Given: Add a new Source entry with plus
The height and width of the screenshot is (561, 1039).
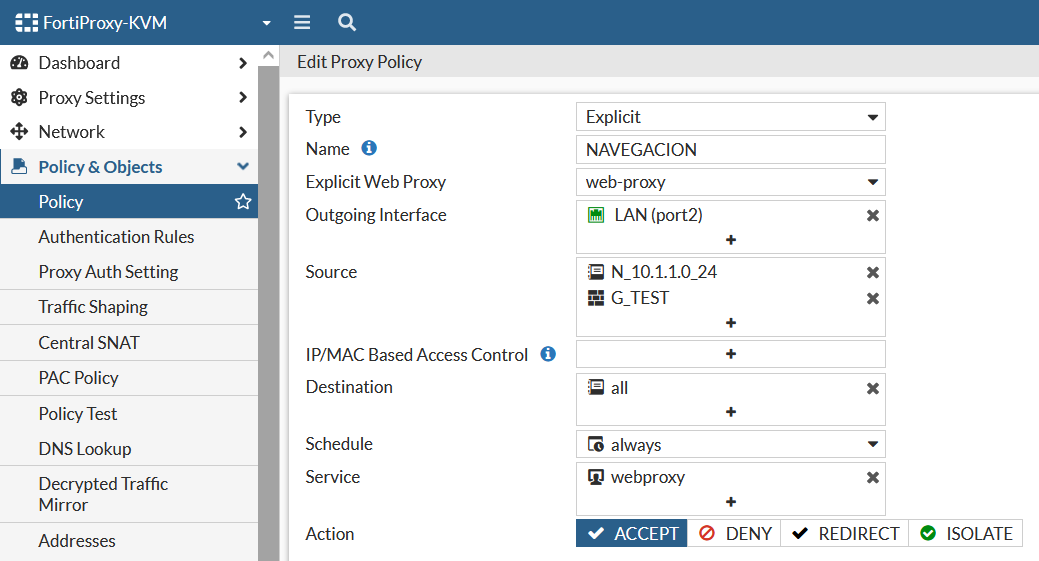Looking at the screenshot, I should coord(730,323).
